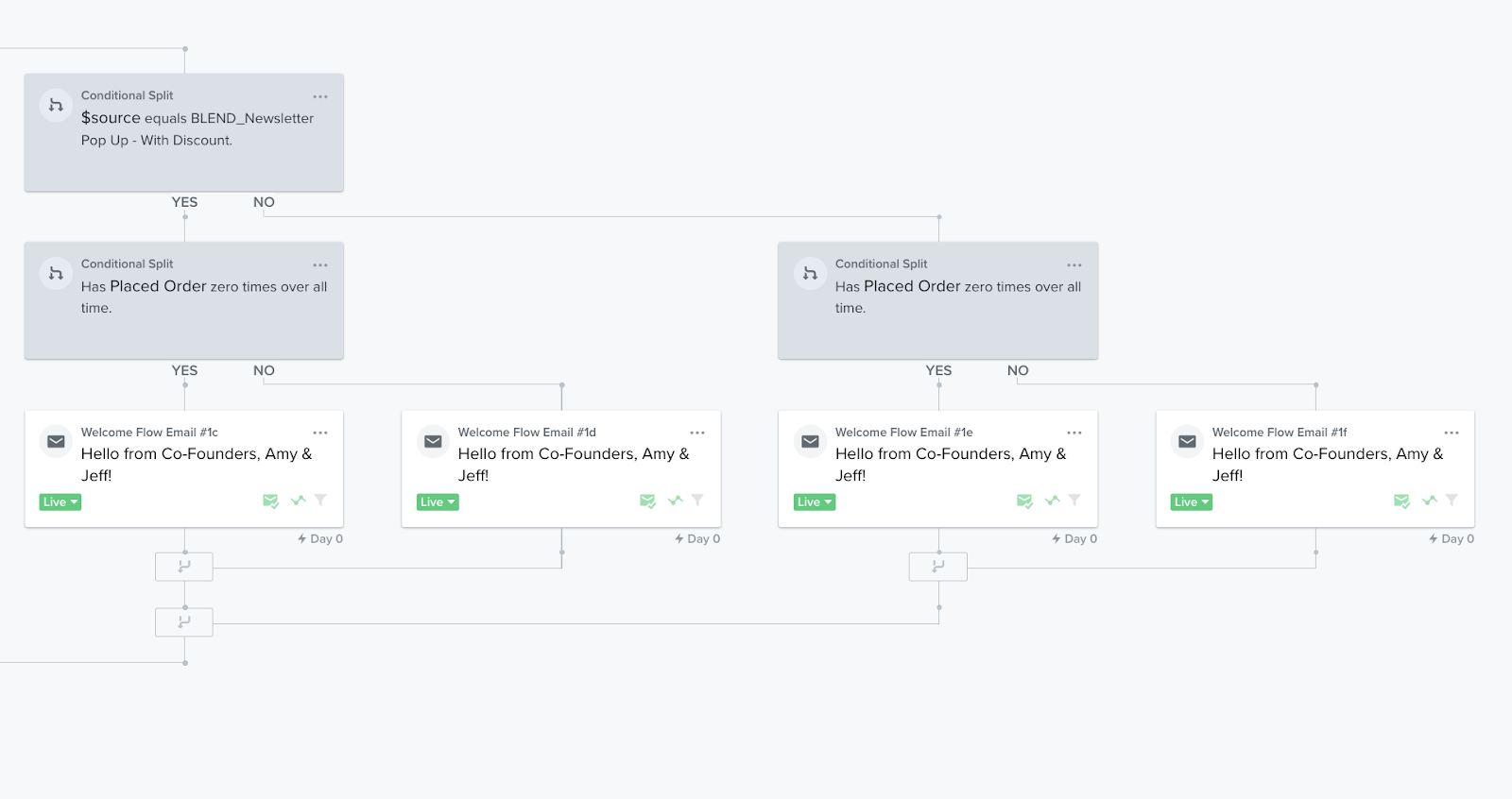Click the tracking chart icon on Email #1f
Screen dimensions: 1512x799
pos(1429,501)
